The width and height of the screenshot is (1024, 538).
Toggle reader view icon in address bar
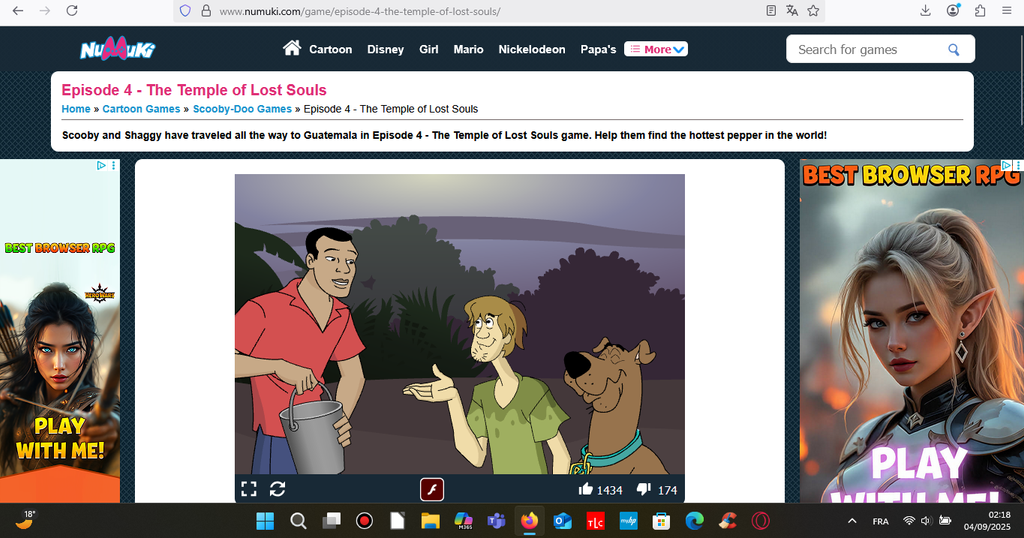coord(771,10)
